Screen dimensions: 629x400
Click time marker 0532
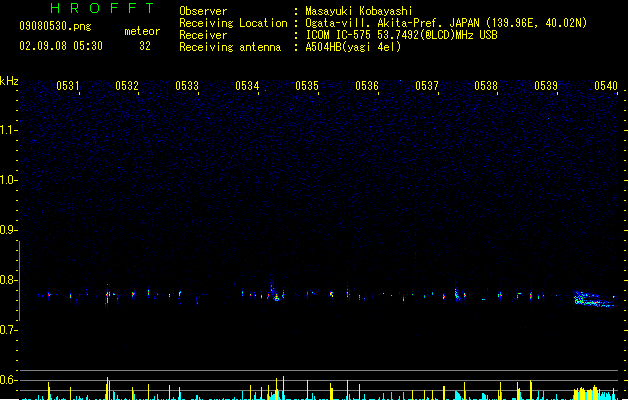127,86
